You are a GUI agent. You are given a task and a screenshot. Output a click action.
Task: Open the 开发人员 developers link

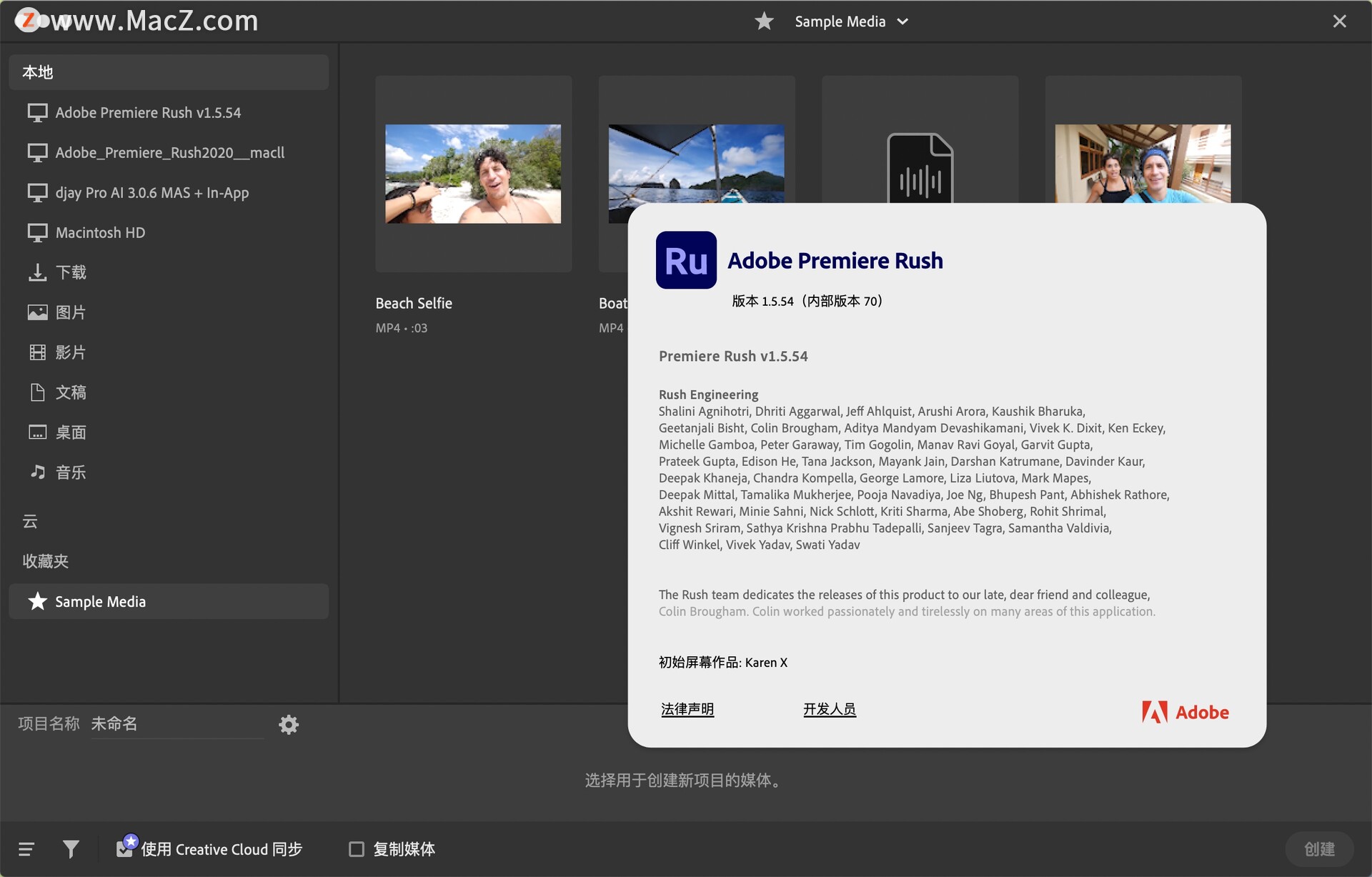click(x=829, y=709)
